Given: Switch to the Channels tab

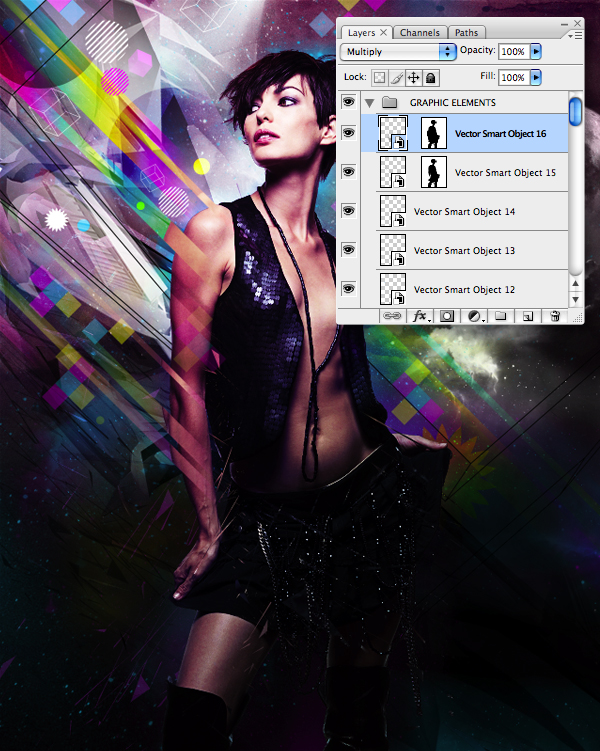Looking at the screenshot, I should [x=419, y=33].
